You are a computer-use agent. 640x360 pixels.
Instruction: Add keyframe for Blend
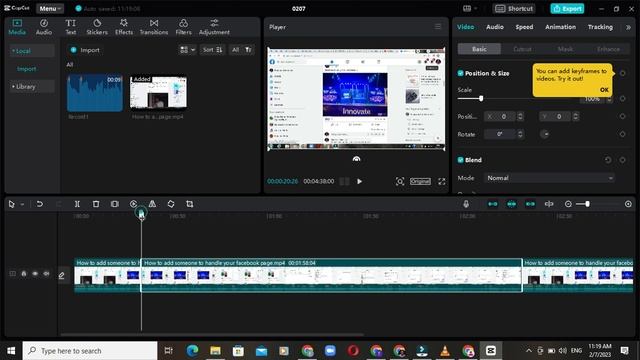(622, 160)
